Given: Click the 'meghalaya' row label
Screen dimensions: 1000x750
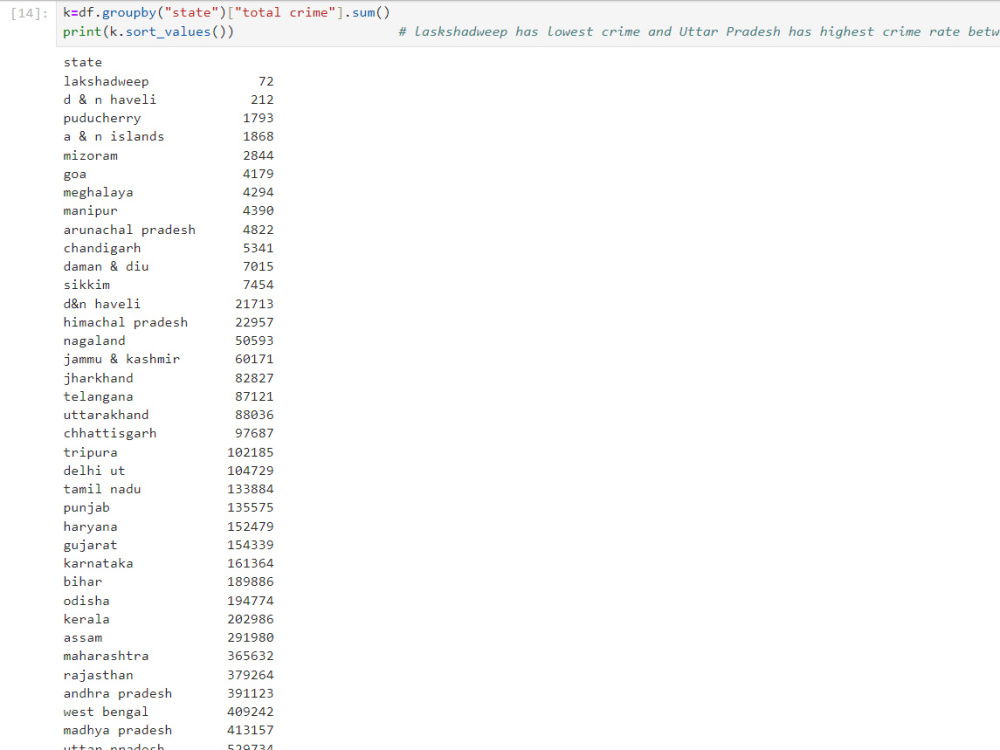Looking at the screenshot, I should pyautogui.click(x=98, y=193).
